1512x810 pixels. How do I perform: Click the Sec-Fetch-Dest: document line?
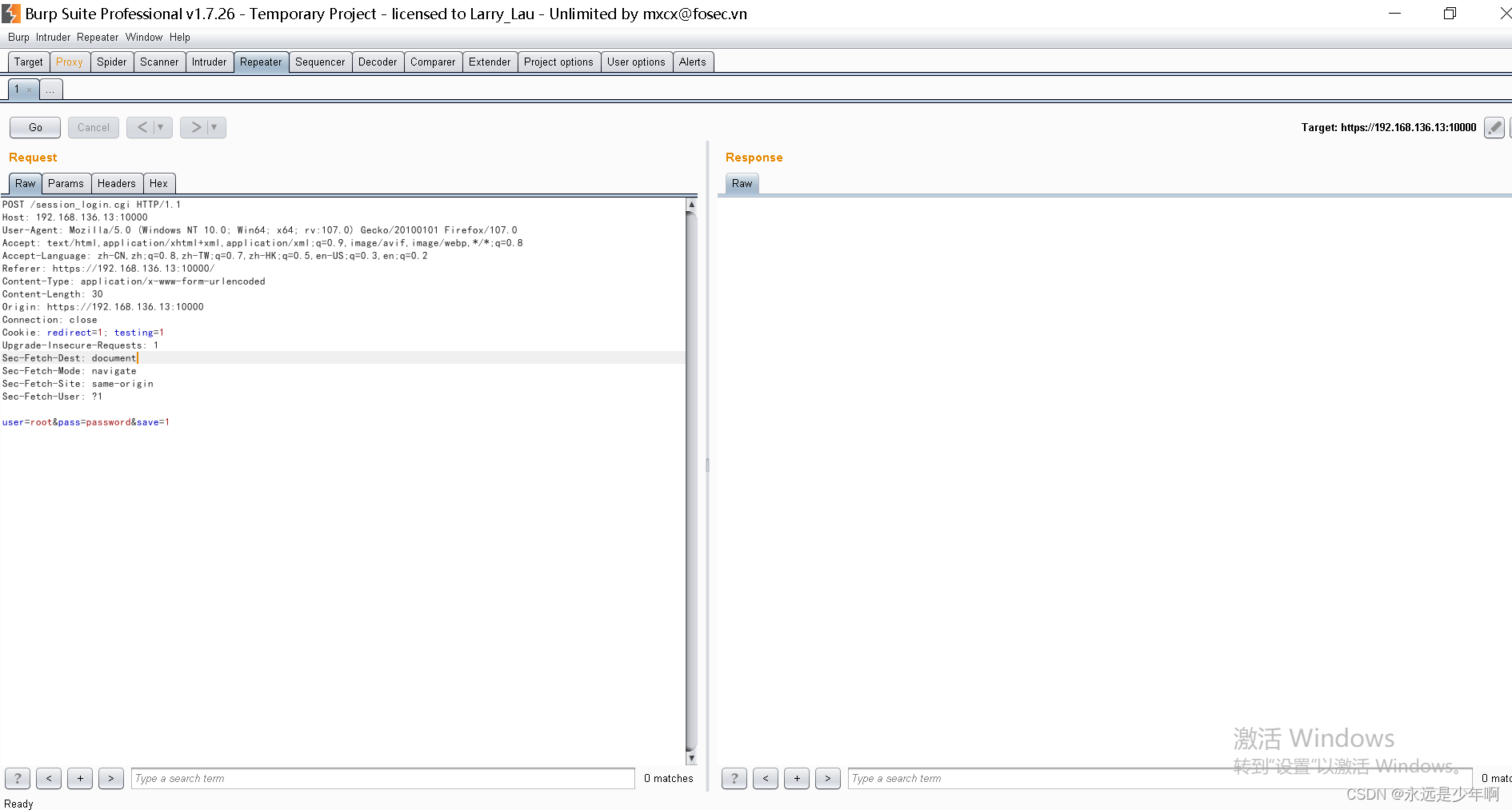click(x=69, y=358)
